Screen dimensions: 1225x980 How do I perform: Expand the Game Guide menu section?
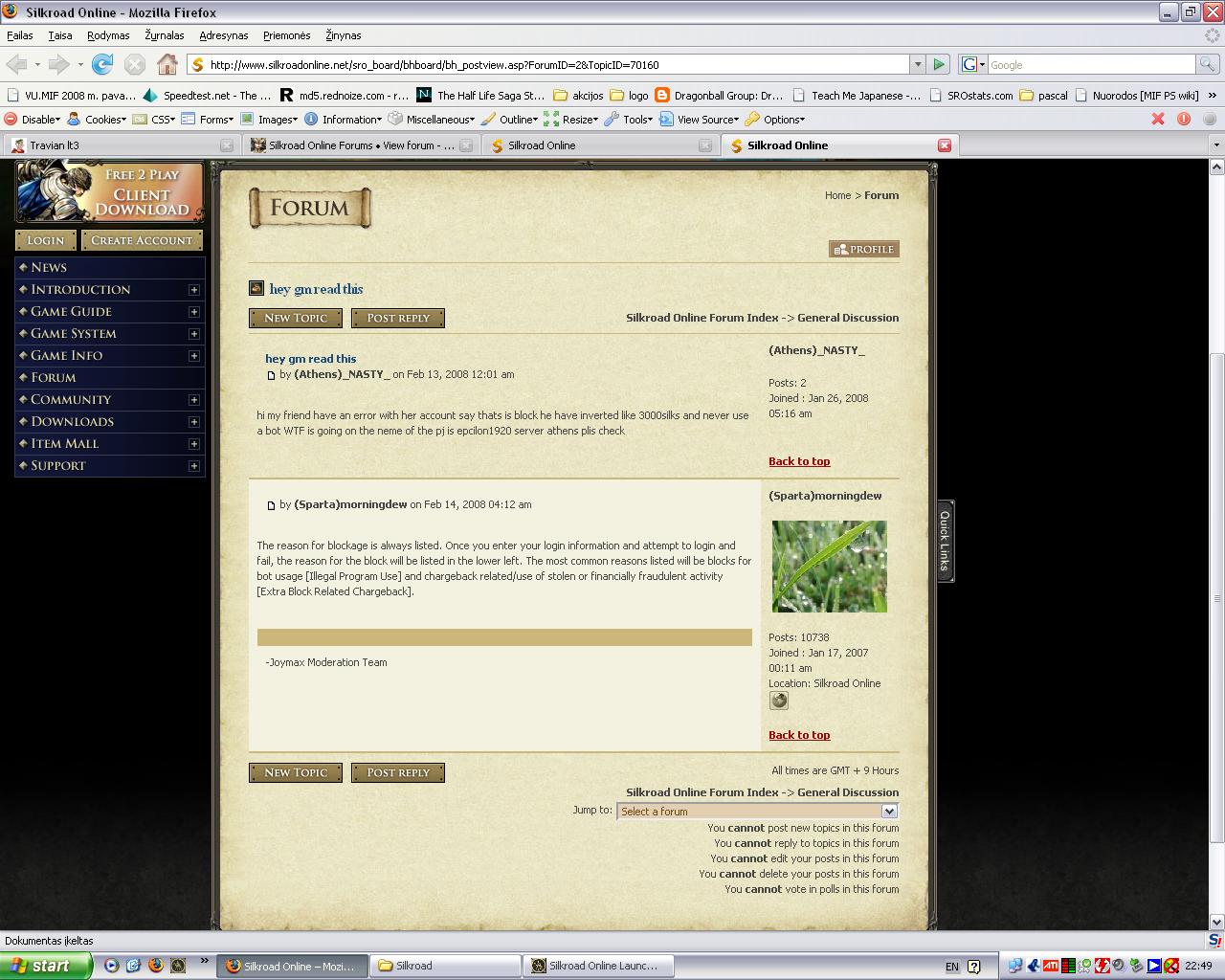tap(194, 312)
